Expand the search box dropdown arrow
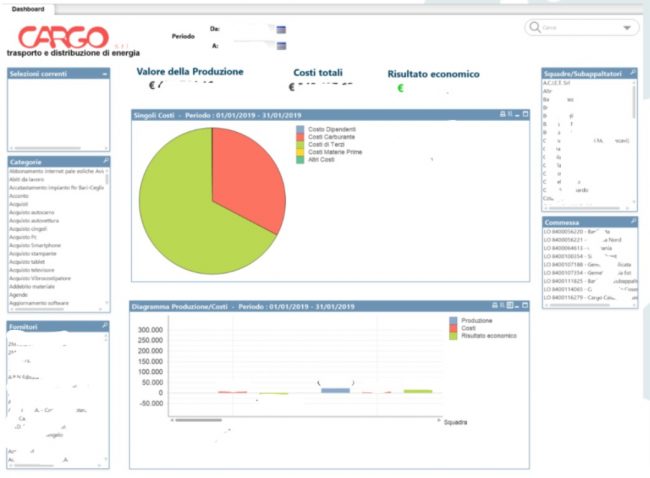 click(x=628, y=28)
